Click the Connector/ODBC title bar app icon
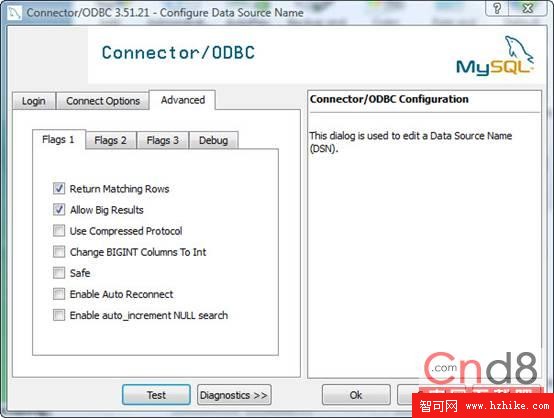This screenshot has width=554, height=418. [14, 13]
